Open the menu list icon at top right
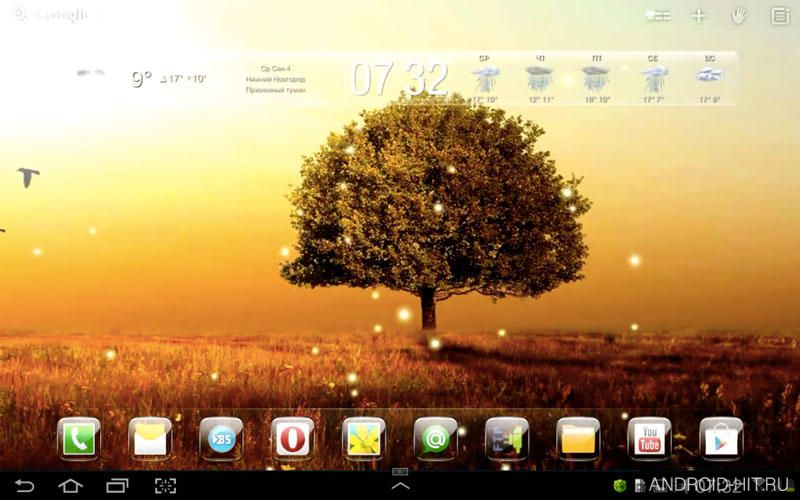 click(x=780, y=16)
